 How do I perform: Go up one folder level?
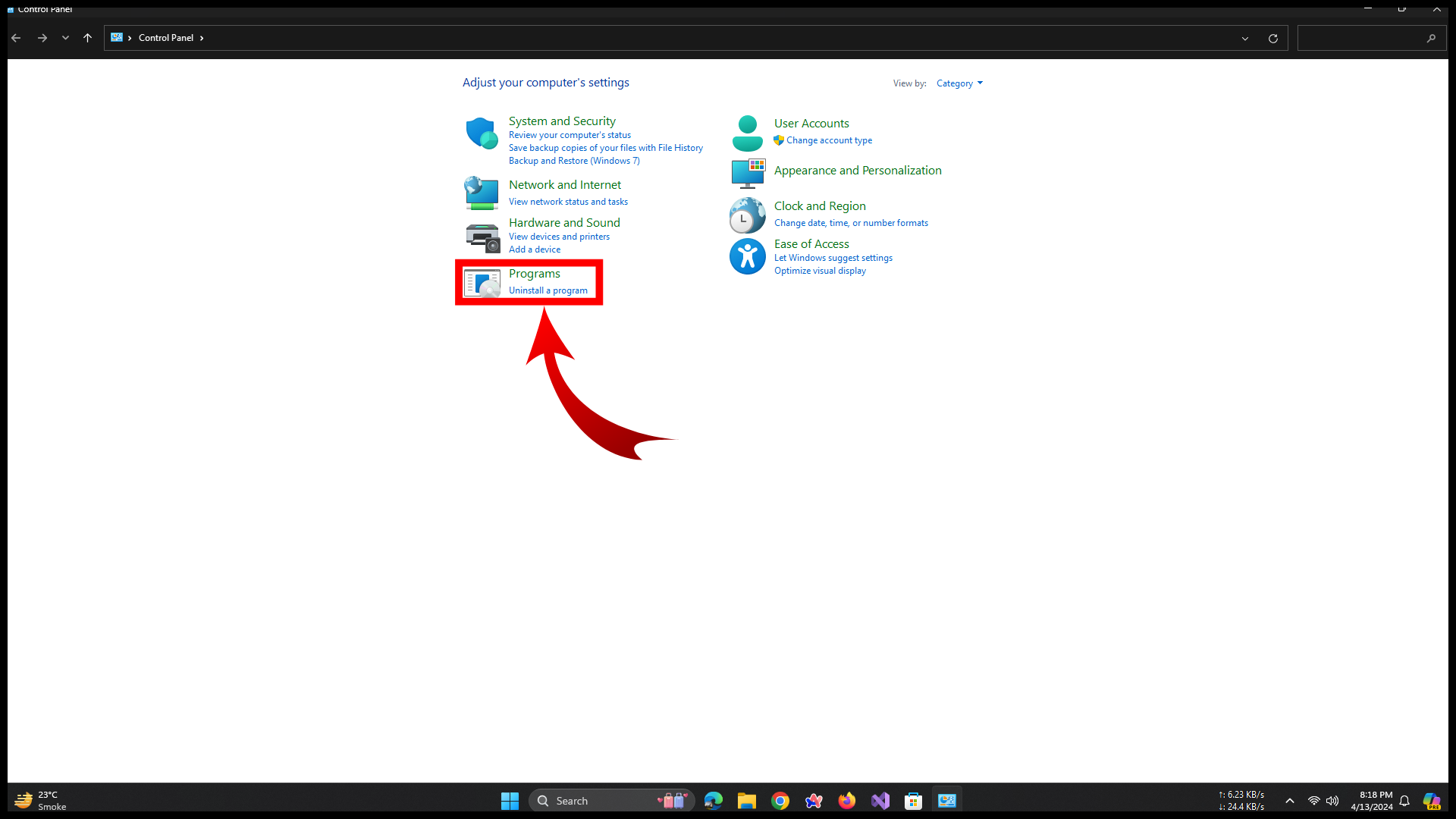87,38
